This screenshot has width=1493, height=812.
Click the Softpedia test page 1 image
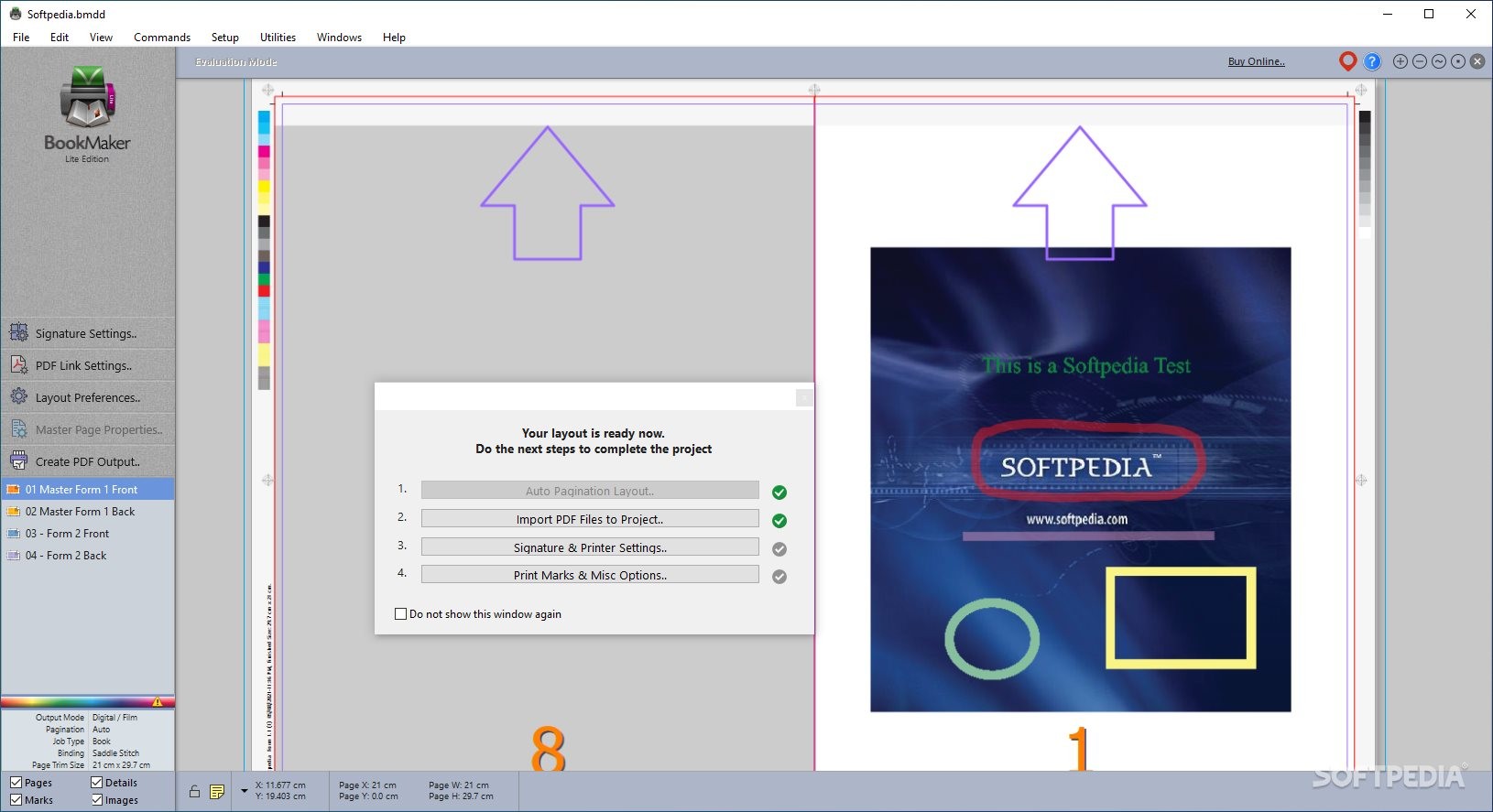pos(1080,479)
